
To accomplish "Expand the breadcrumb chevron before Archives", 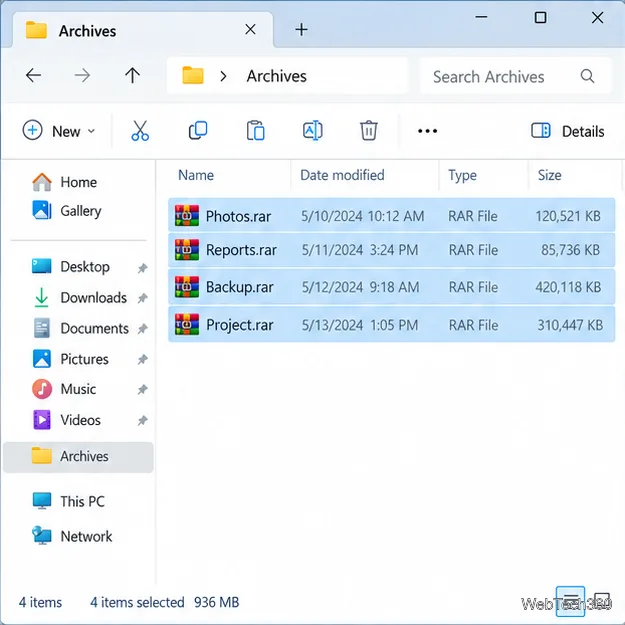I will tap(223, 76).
